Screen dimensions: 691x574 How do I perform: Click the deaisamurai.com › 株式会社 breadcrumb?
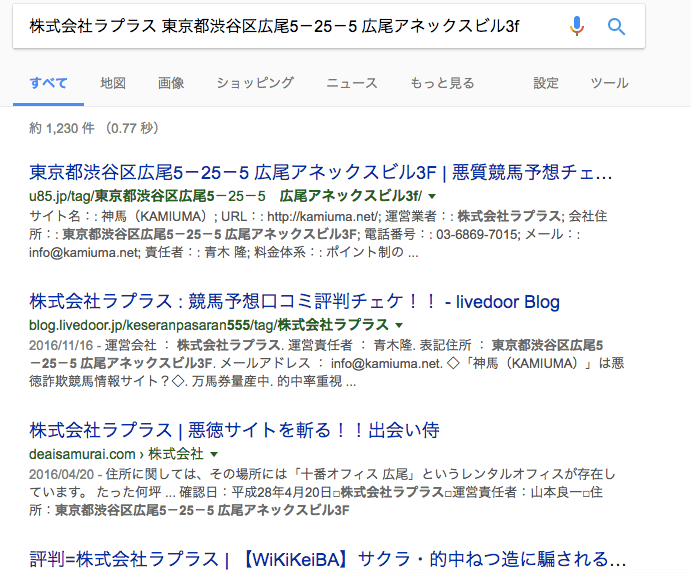[116, 454]
